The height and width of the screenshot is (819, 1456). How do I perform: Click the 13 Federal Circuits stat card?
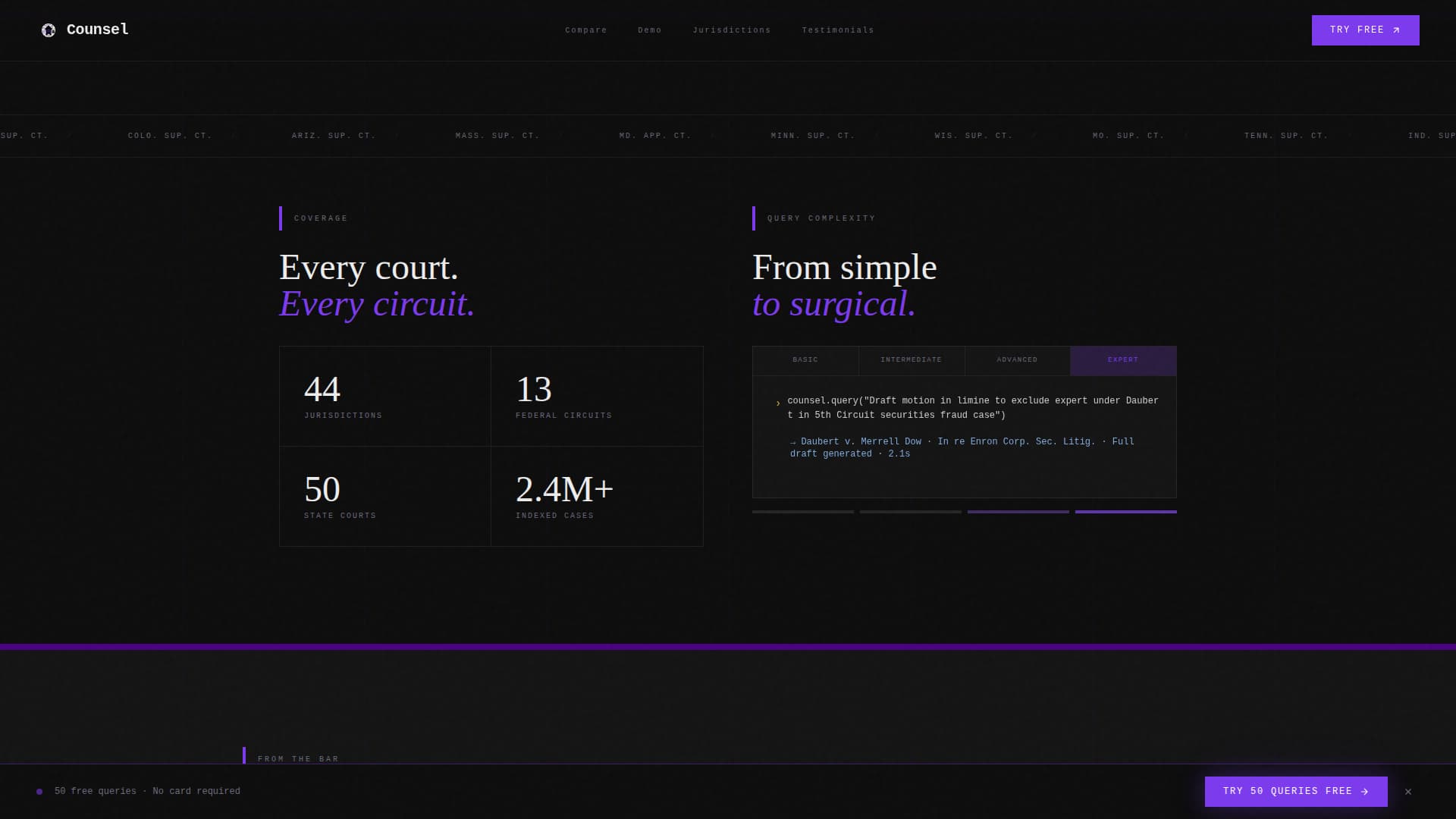pyautogui.click(x=597, y=397)
